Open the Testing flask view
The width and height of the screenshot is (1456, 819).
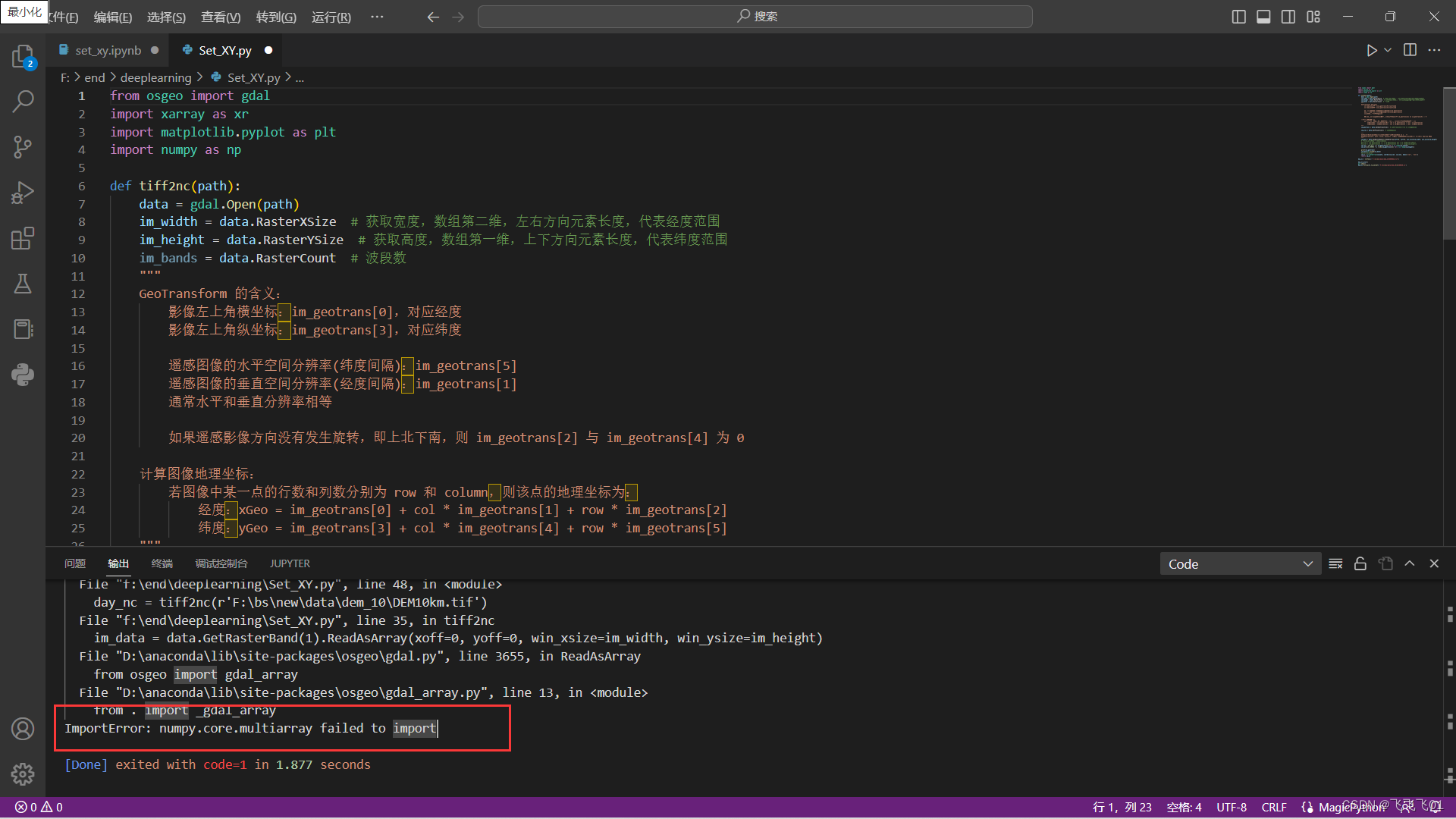coord(23,284)
